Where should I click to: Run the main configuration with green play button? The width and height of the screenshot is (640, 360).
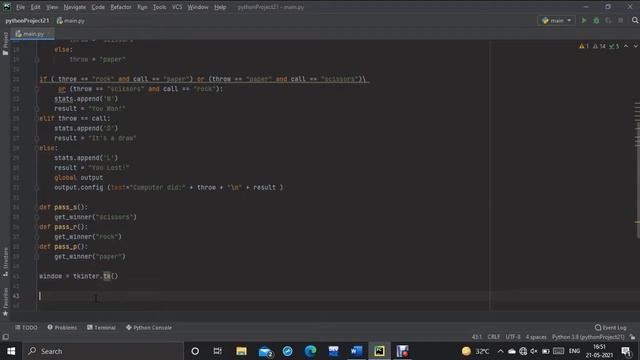[x=584, y=20]
